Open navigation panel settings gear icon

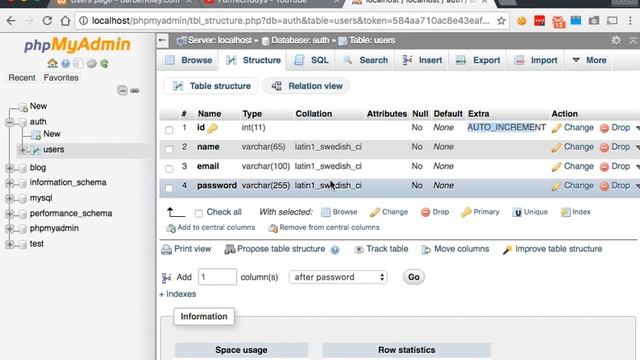click(x=91, y=63)
